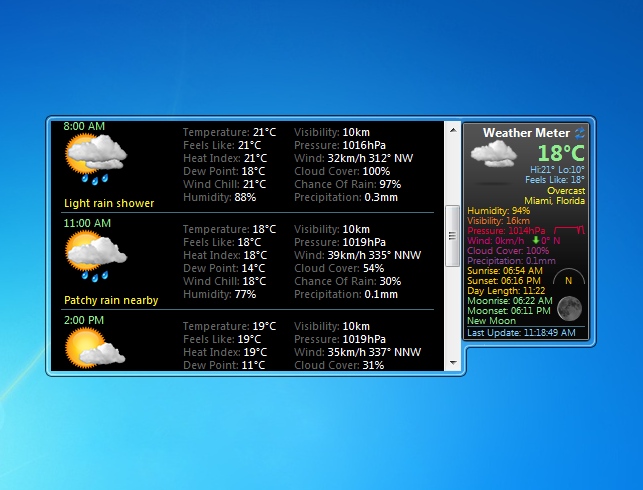
Task: Click the Humidity: 94% line
Action: (x=498, y=211)
